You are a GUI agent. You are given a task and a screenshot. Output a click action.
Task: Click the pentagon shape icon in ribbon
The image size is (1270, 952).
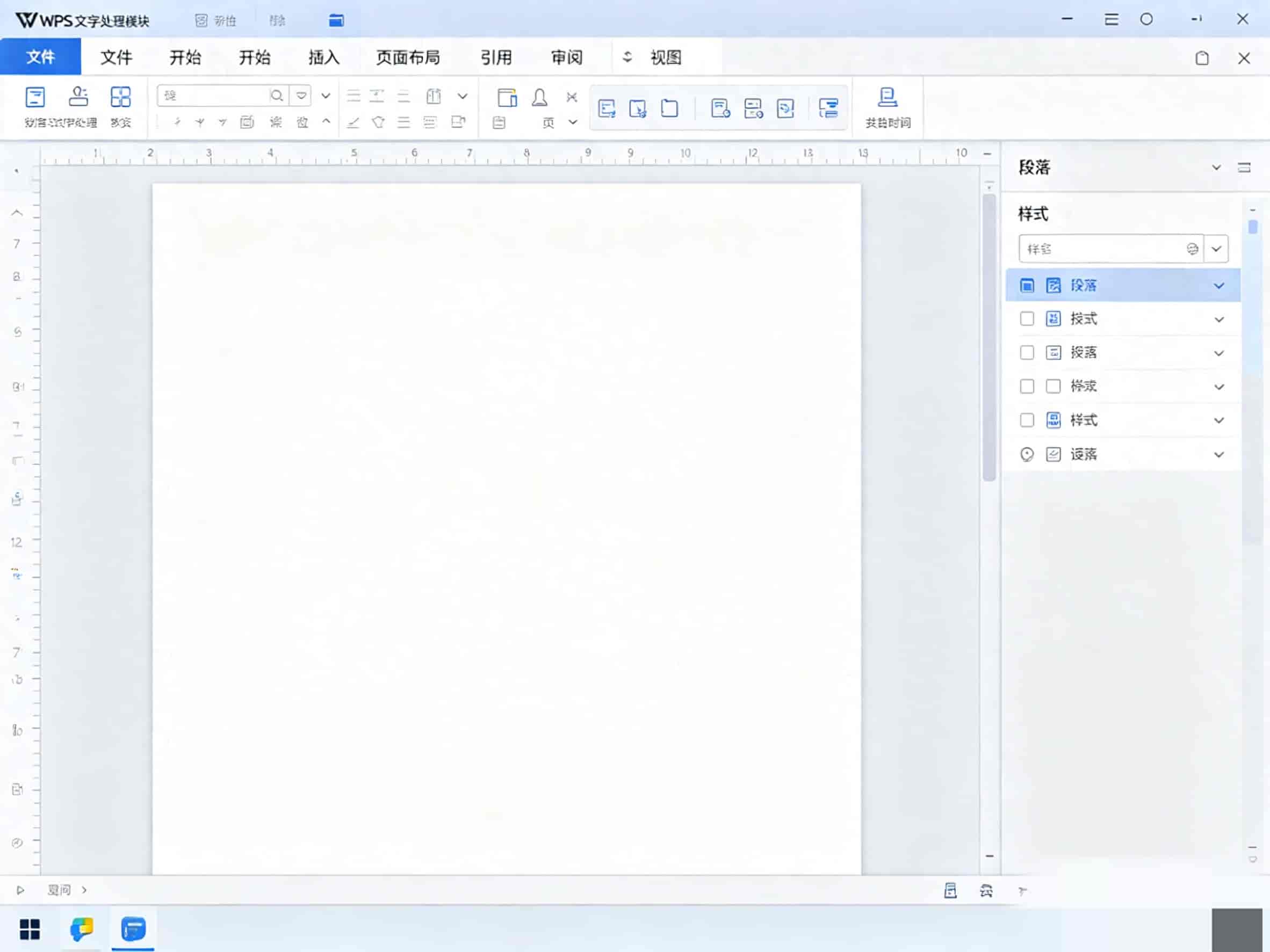coord(378,122)
